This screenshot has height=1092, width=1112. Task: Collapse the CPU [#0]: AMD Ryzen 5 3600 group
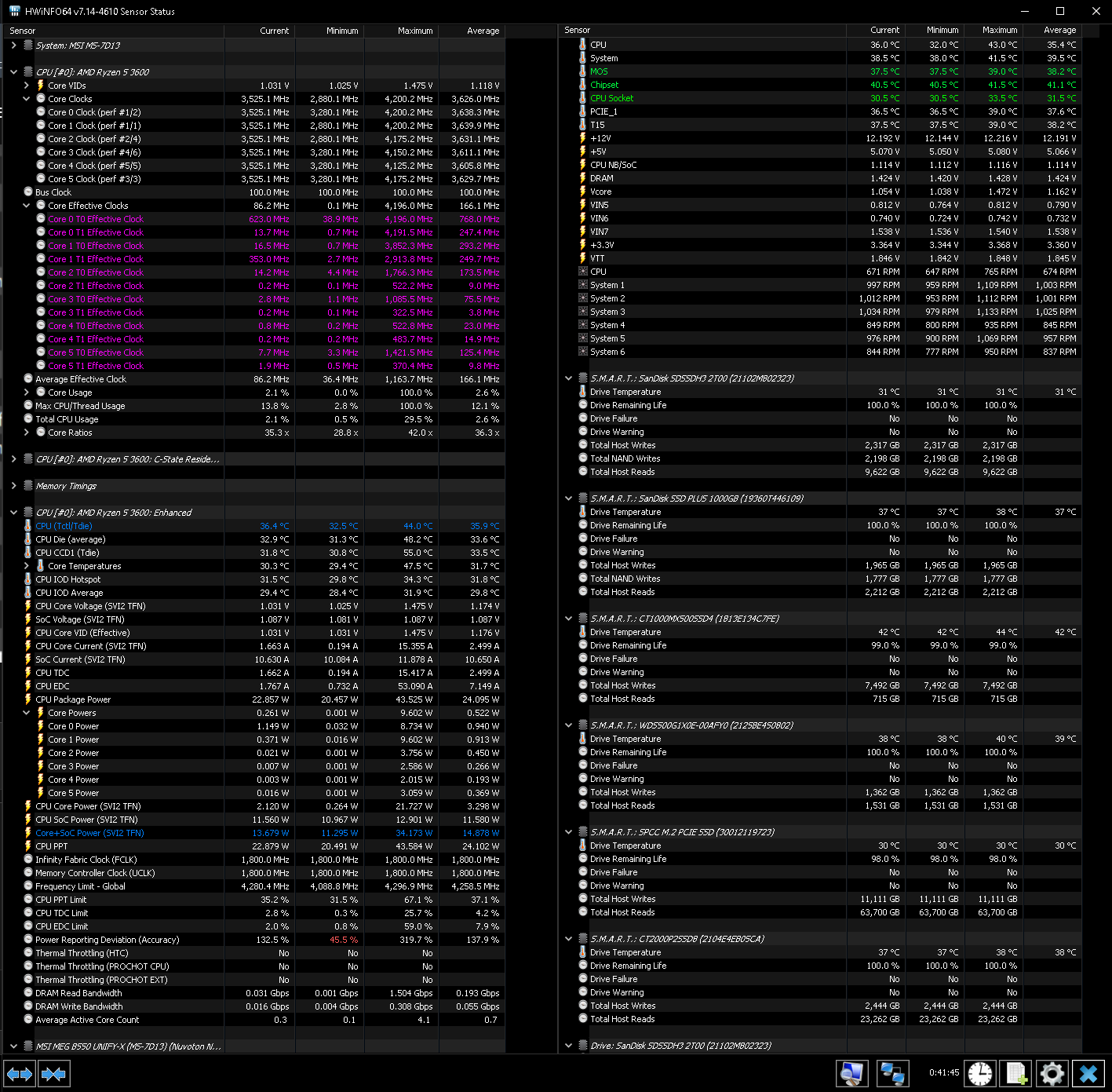13,72
